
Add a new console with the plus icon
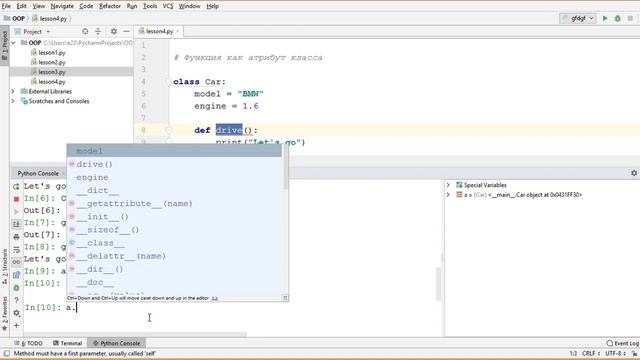pyautogui.click(x=16, y=326)
